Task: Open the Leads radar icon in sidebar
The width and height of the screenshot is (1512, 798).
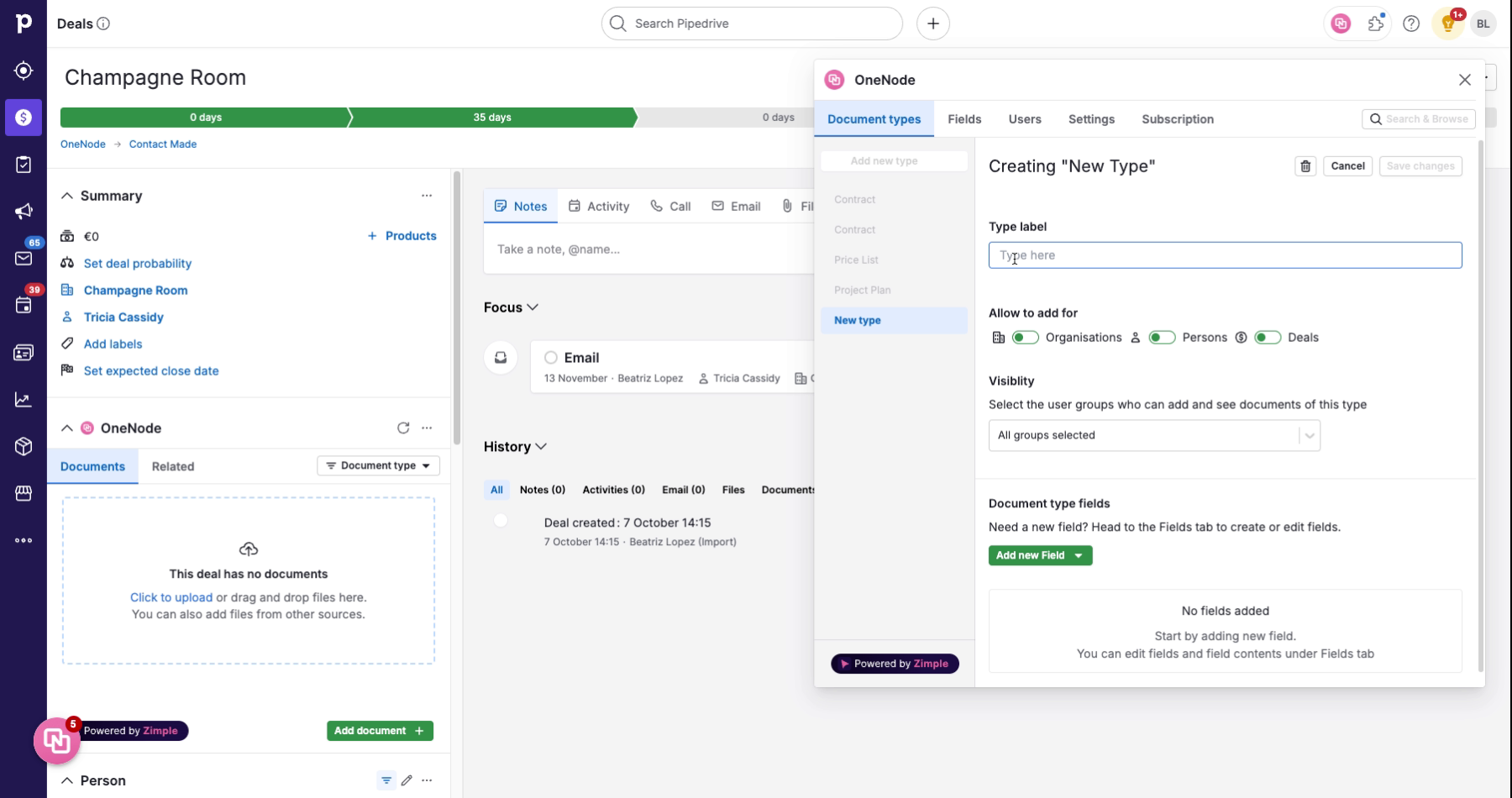Action: click(24, 71)
